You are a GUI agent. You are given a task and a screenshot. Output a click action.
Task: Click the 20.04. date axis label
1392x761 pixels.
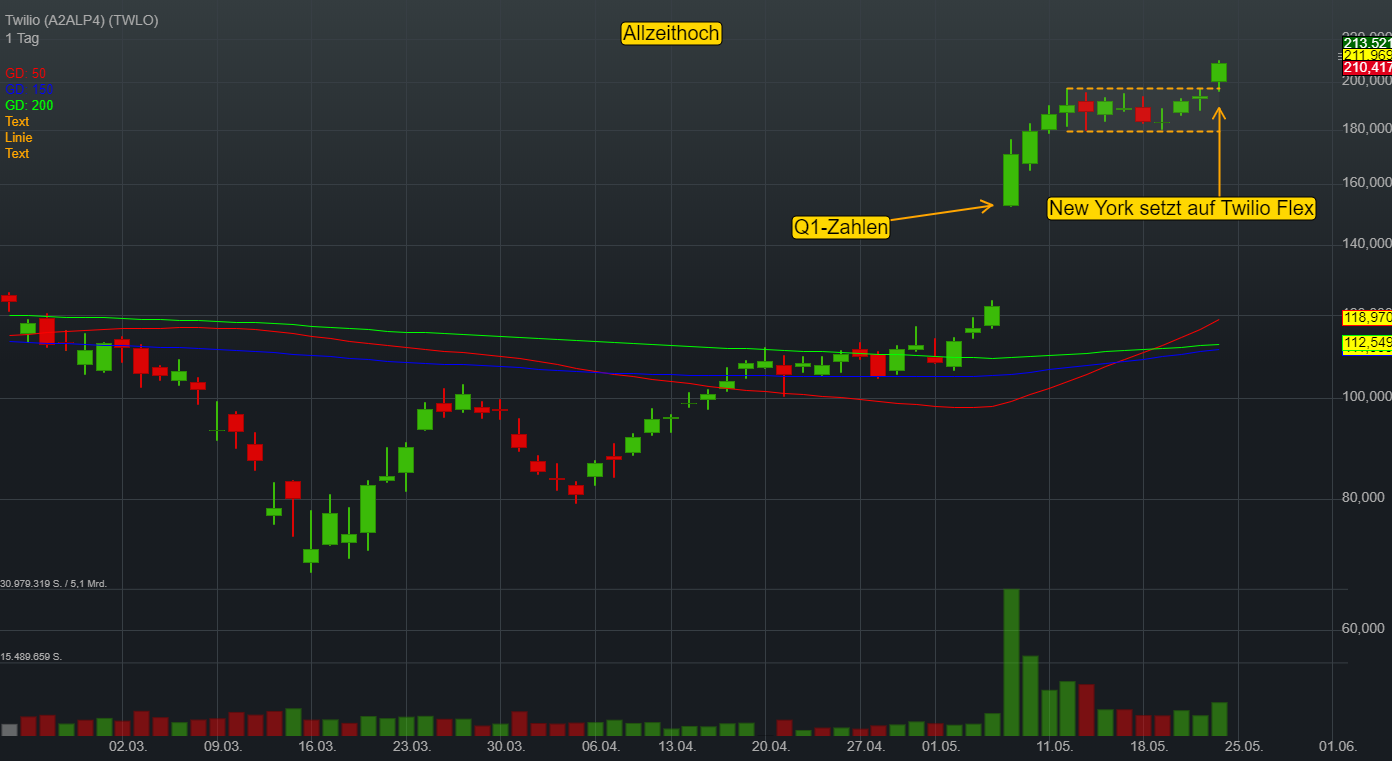pyautogui.click(x=771, y=747)
